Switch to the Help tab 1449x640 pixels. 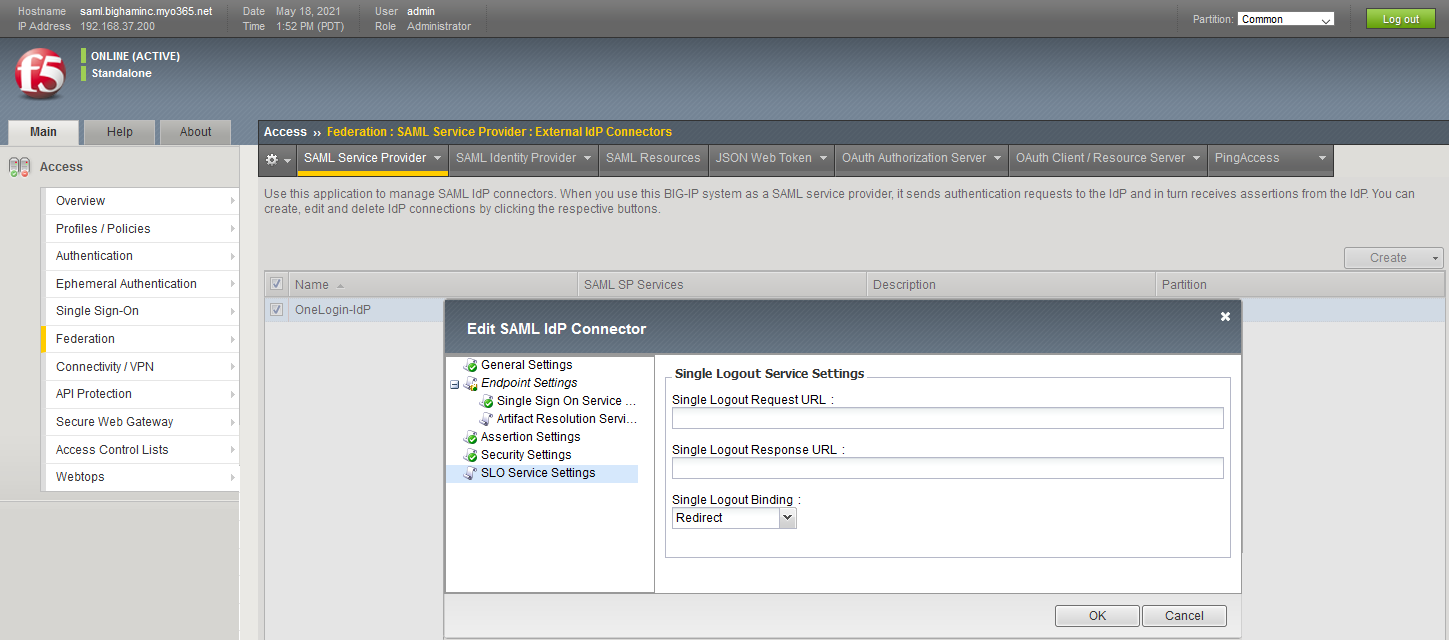click(x=120, y=132)
